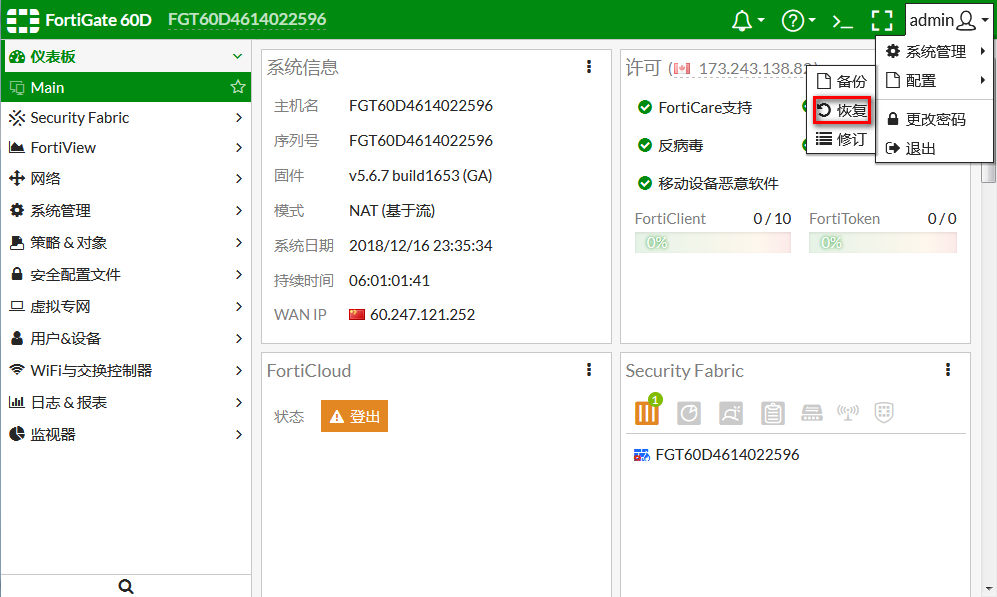Choose 更改密码 in admin menu
Screen dimensions: 997x597
tap(935, 119)
